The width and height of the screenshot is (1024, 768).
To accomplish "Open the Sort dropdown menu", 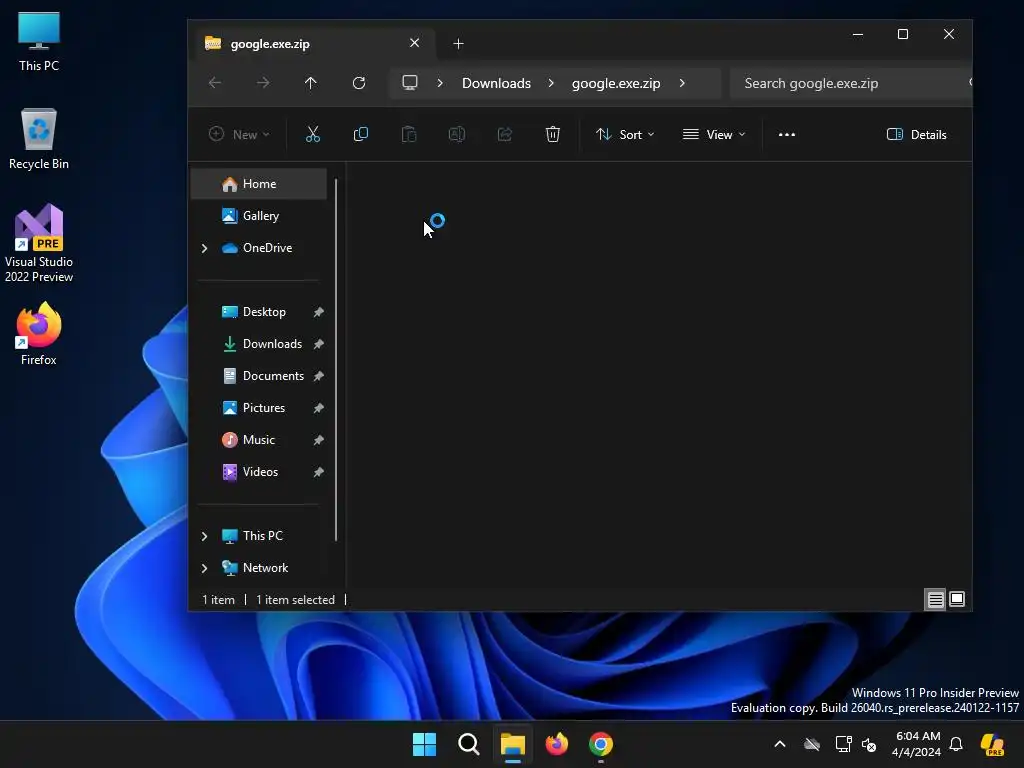I will pos(625,135).
